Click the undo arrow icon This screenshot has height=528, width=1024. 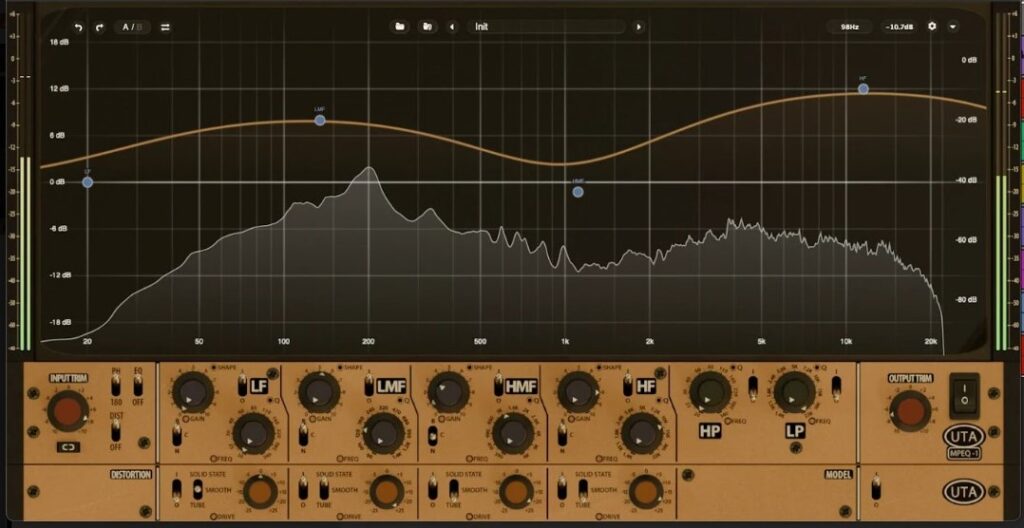79,27
